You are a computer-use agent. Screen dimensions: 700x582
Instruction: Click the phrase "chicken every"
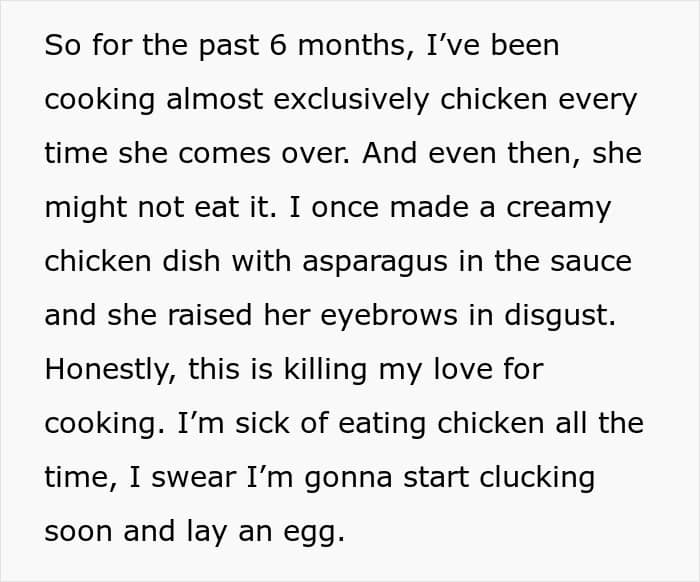[x=538, y=100]
